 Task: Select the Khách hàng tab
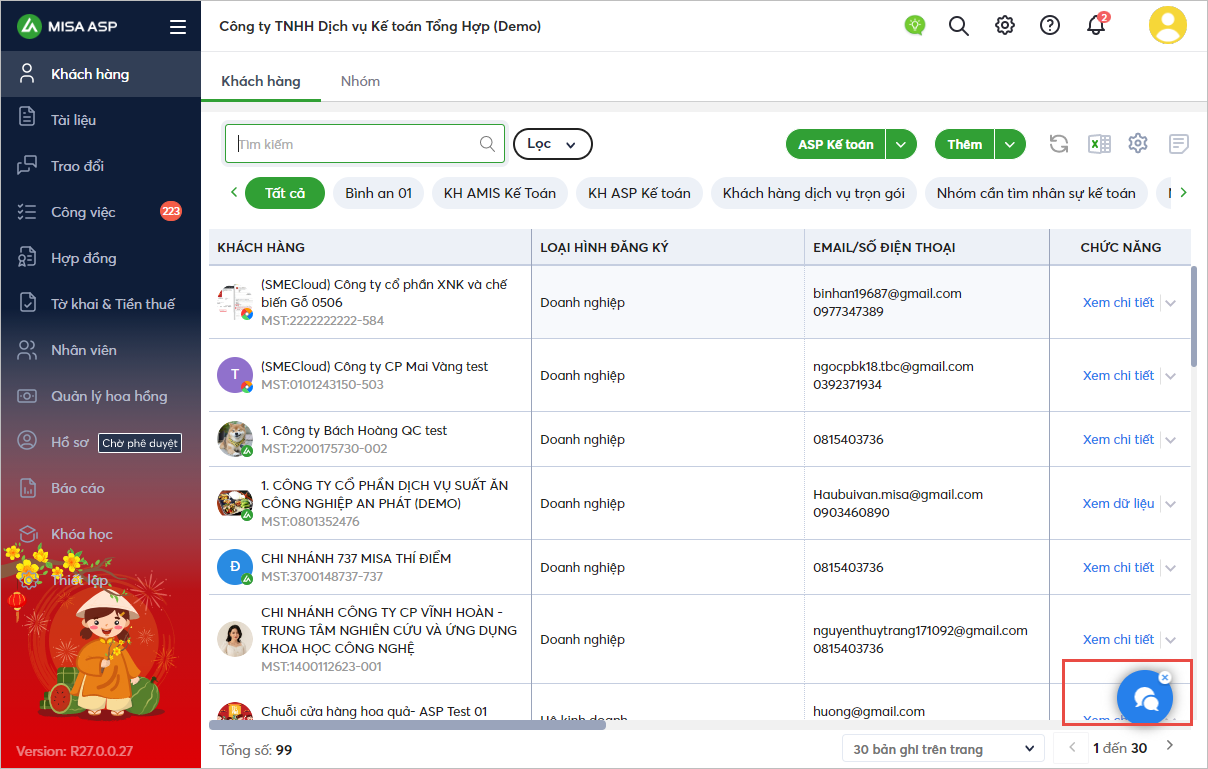point(261,81)
